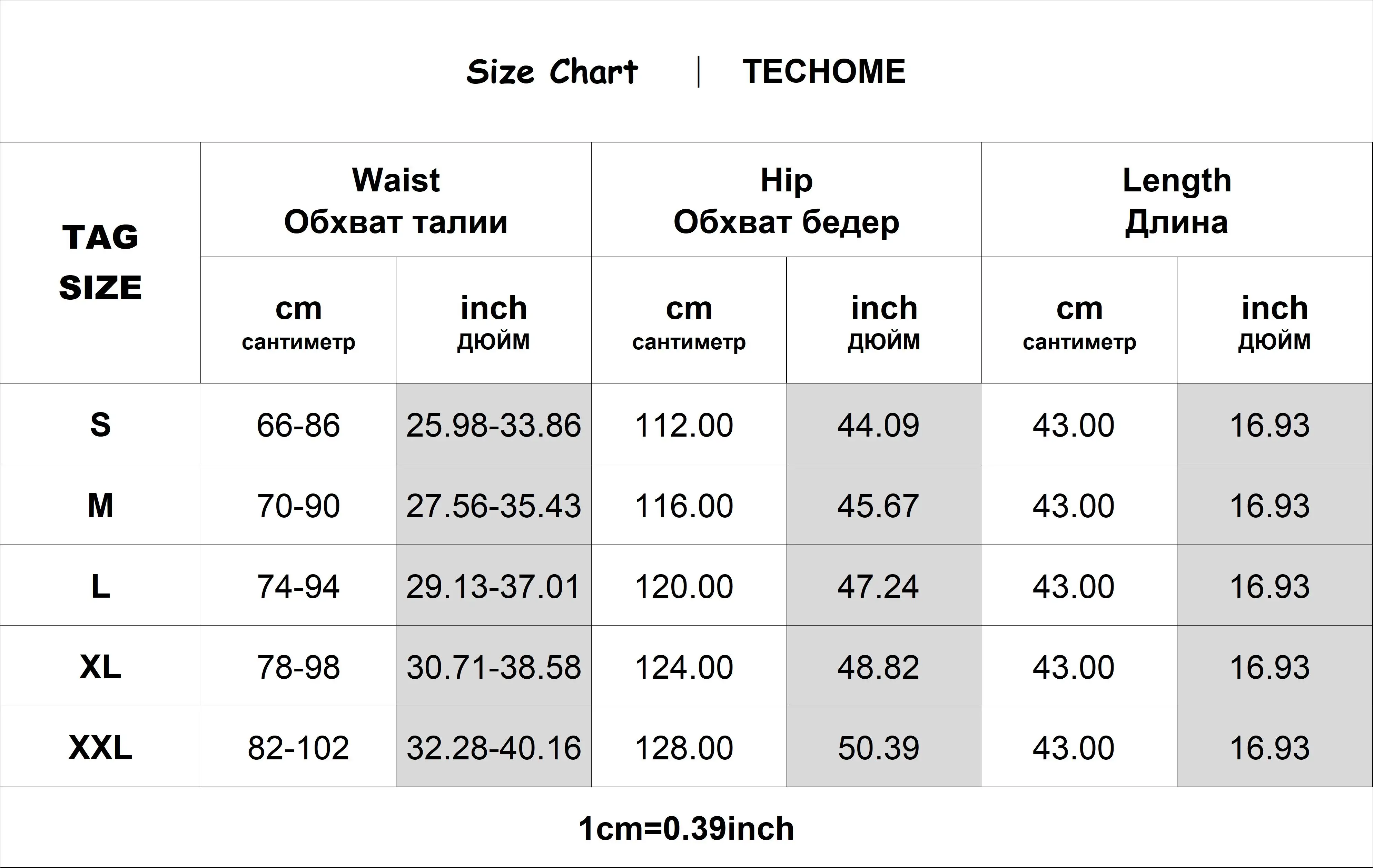Click the TAG SIZE header cell
The height and width of the screenshot is (868, 1373).
[100, 262]
